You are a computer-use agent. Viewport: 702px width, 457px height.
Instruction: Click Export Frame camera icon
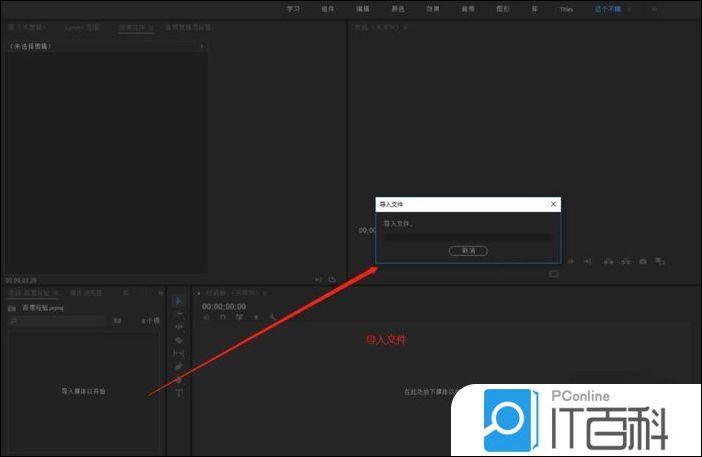coord(643,261)
